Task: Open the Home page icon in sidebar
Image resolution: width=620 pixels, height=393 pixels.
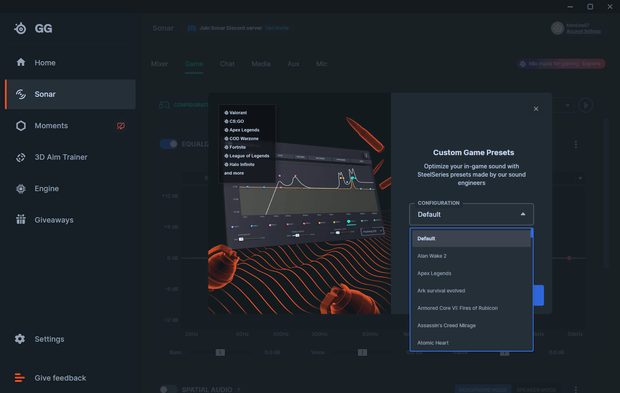Action: click(x=21, y=62)
